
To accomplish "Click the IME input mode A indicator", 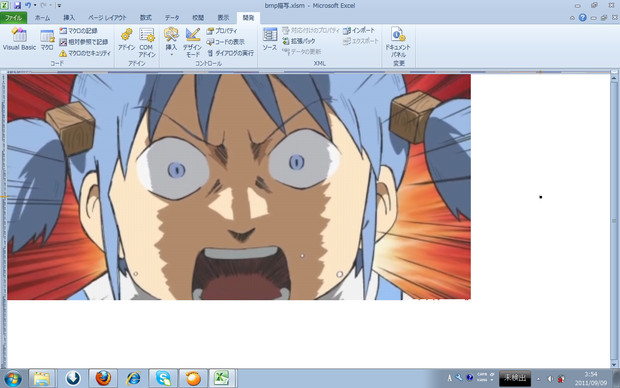I will point(449,378).
